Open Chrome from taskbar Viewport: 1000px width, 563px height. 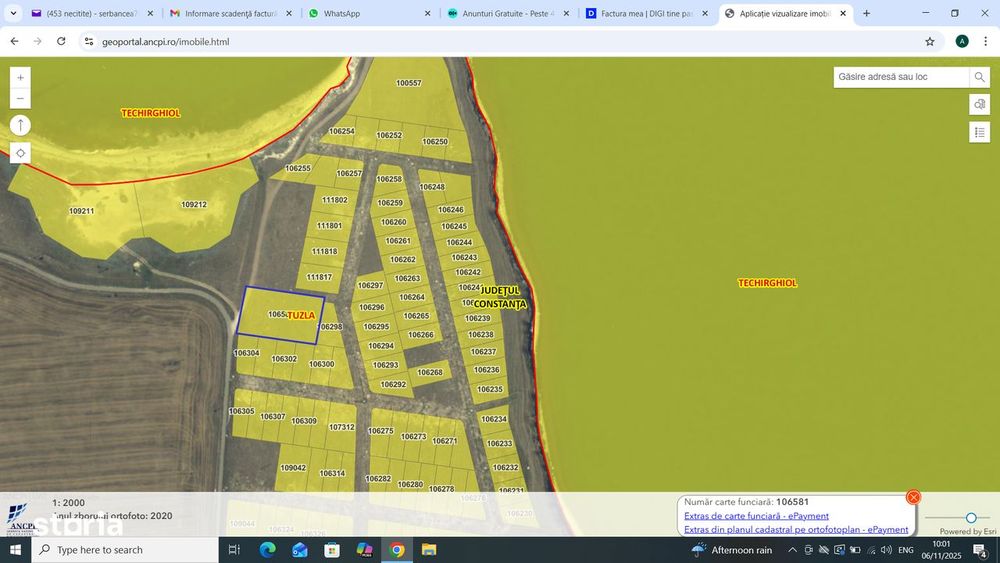coord(397,550)
